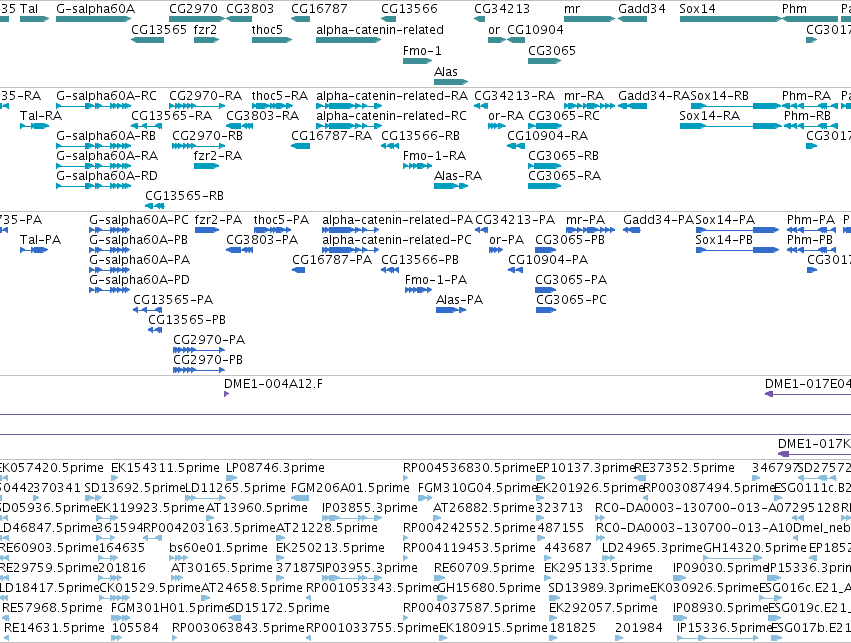The width and height of the screenshot is (851, 643).
Task: Click the CG10904 gene label
Action: [x=535, y=29]
